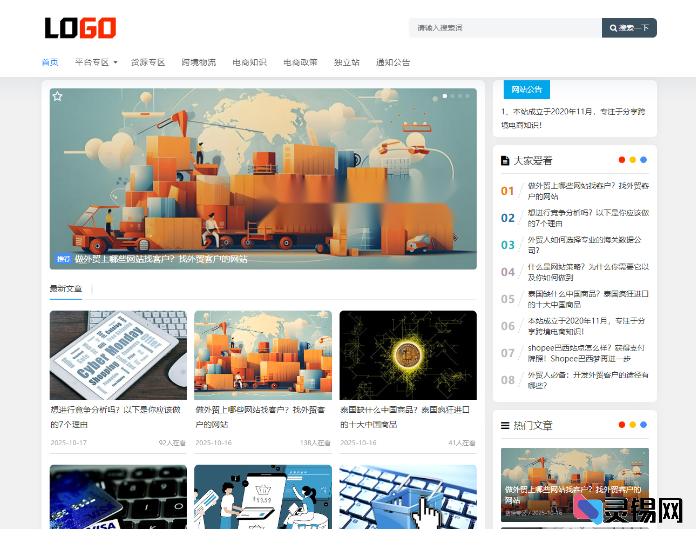Click the 推荐 badge on the banner caption
Viewport: 696px width, 537px height.
click(x=63, y=259)
